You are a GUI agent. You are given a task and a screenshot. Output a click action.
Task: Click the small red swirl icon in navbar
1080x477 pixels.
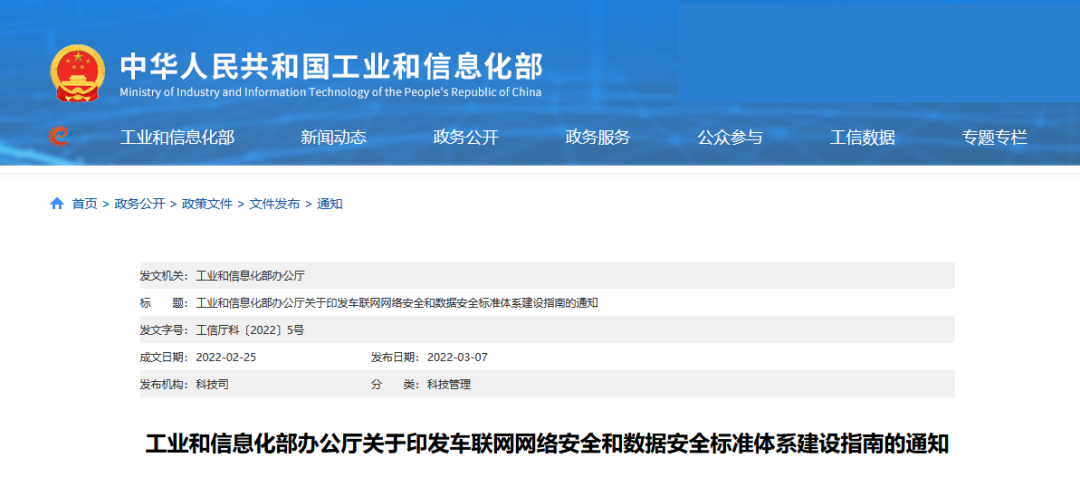[60, 137]
